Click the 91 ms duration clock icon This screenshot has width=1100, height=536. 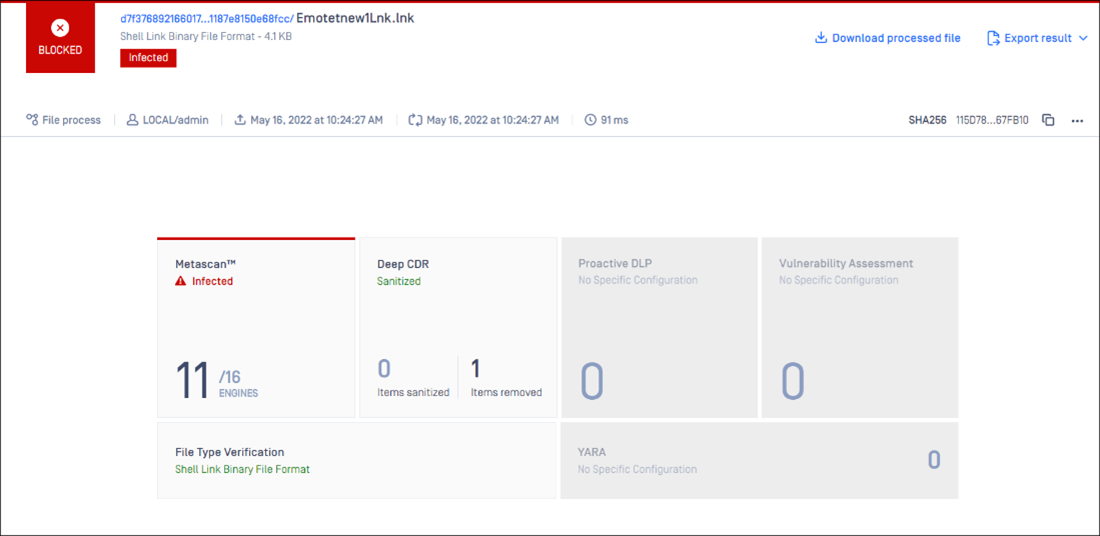[591, 120]
